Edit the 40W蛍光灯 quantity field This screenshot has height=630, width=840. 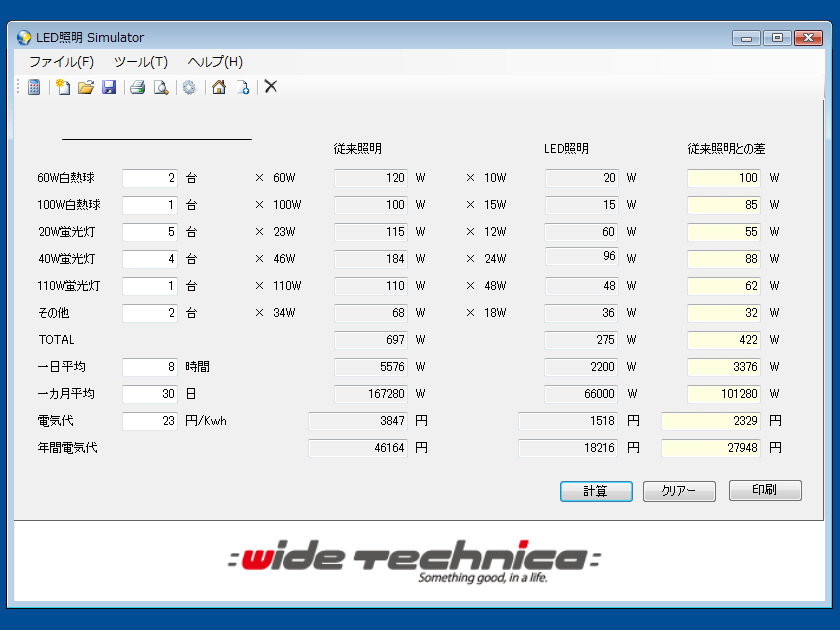click(150, 259)
